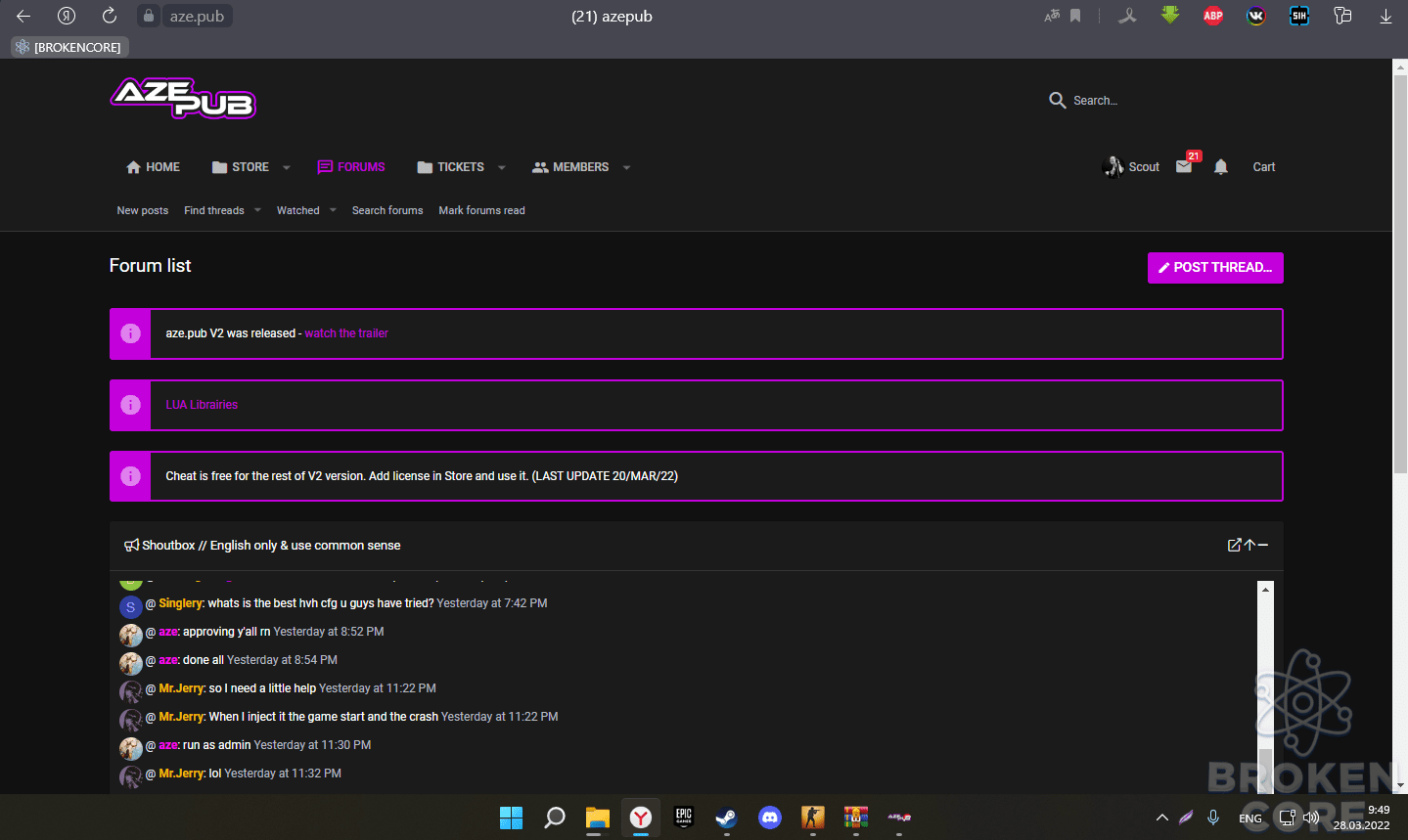Open Discord from the taskbar
The image size is (1408, 840).
770,817
